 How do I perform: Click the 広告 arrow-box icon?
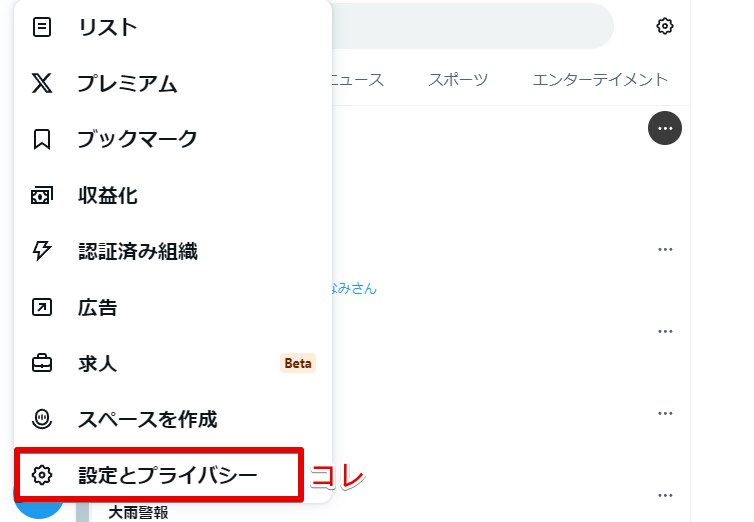coord(42,307)
